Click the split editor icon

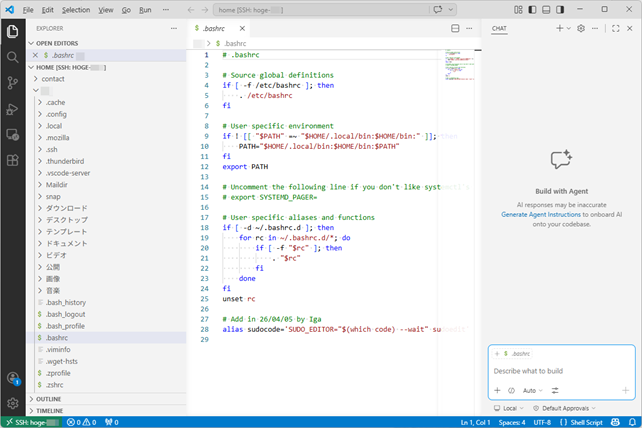point(455,28)
